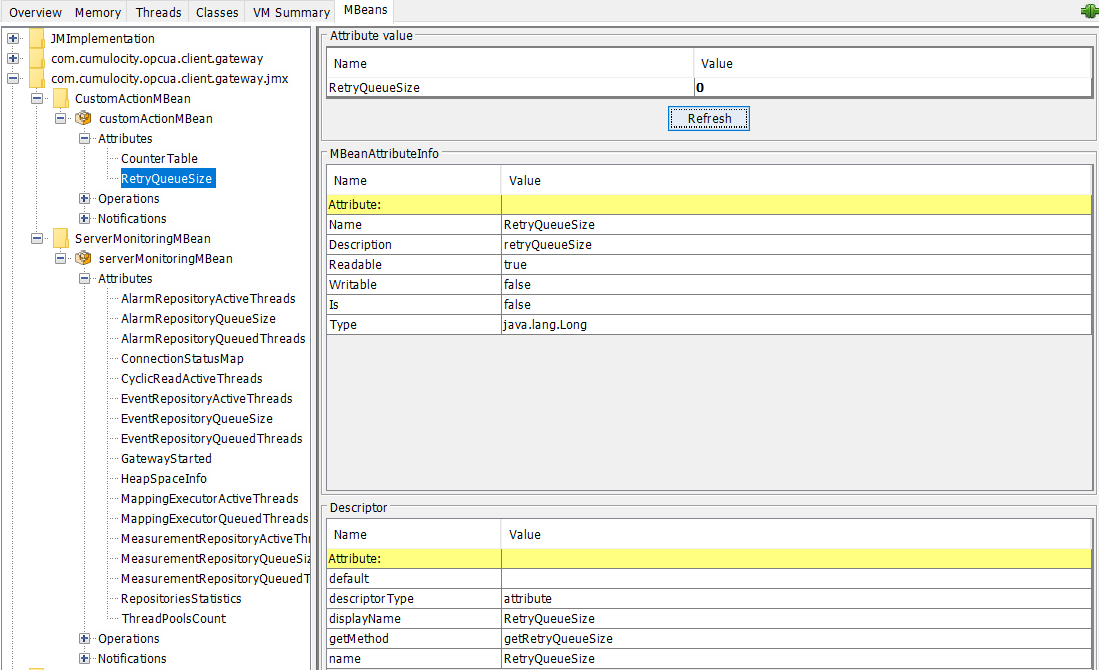Switch to the Threads tab
This screenshot has width=1099, height=670.
click(157, 12)
